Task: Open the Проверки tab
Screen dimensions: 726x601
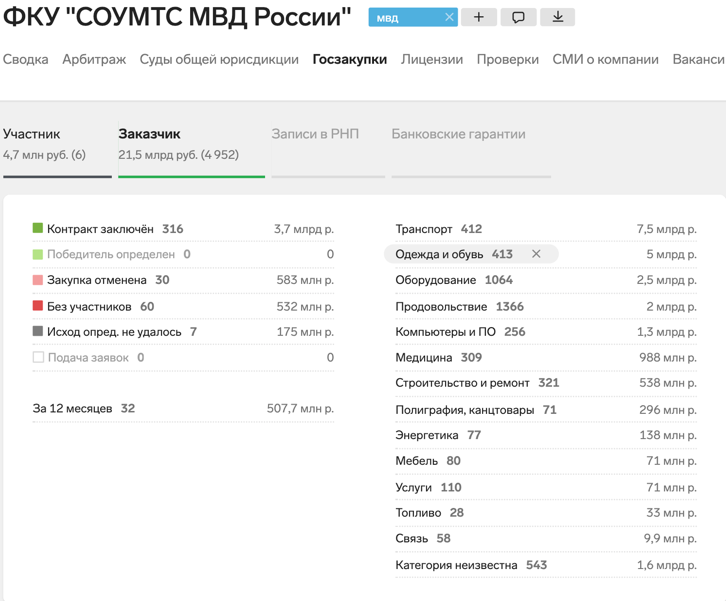Action: pos(507,60)
